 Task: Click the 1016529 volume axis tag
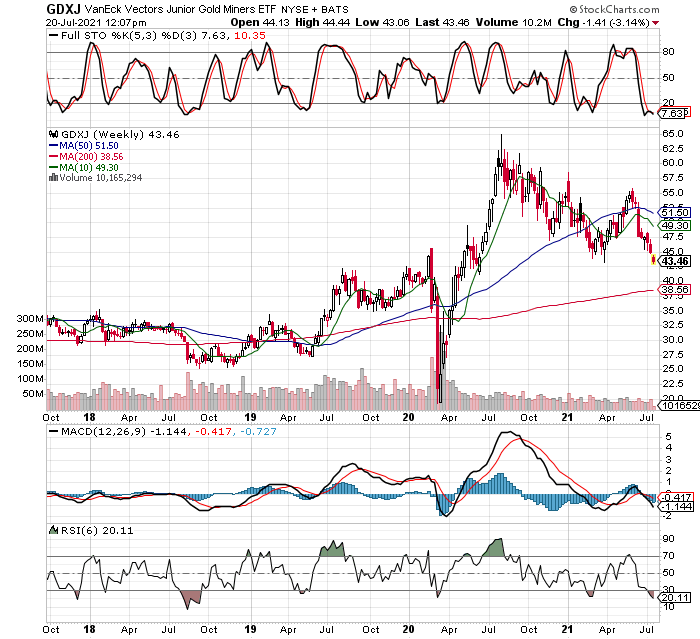679,405
